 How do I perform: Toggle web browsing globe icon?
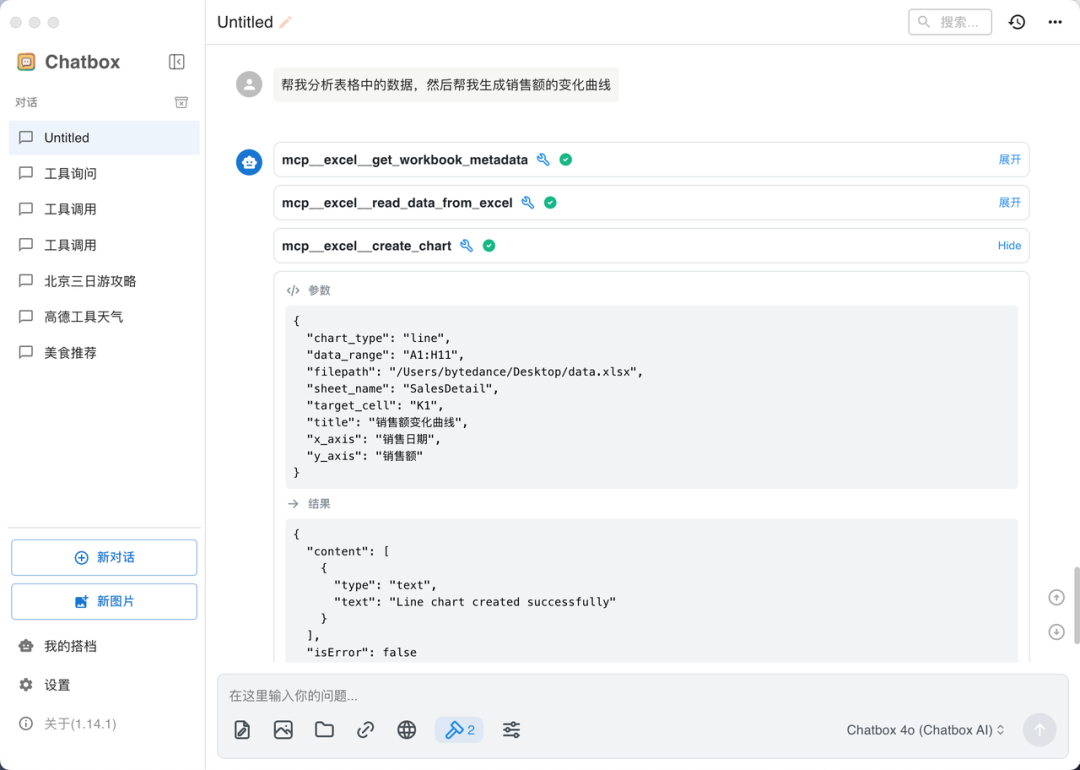click(407, 730)
